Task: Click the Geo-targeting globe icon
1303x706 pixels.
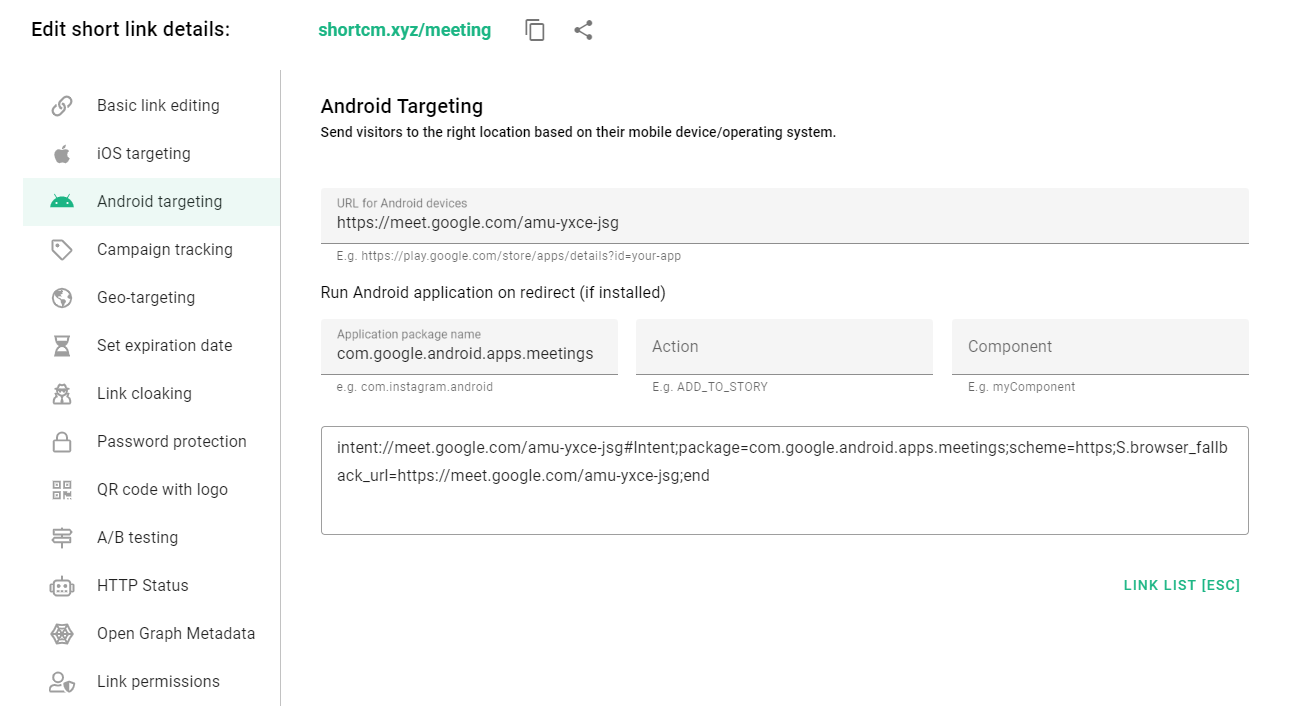Action: click(61, 297)
